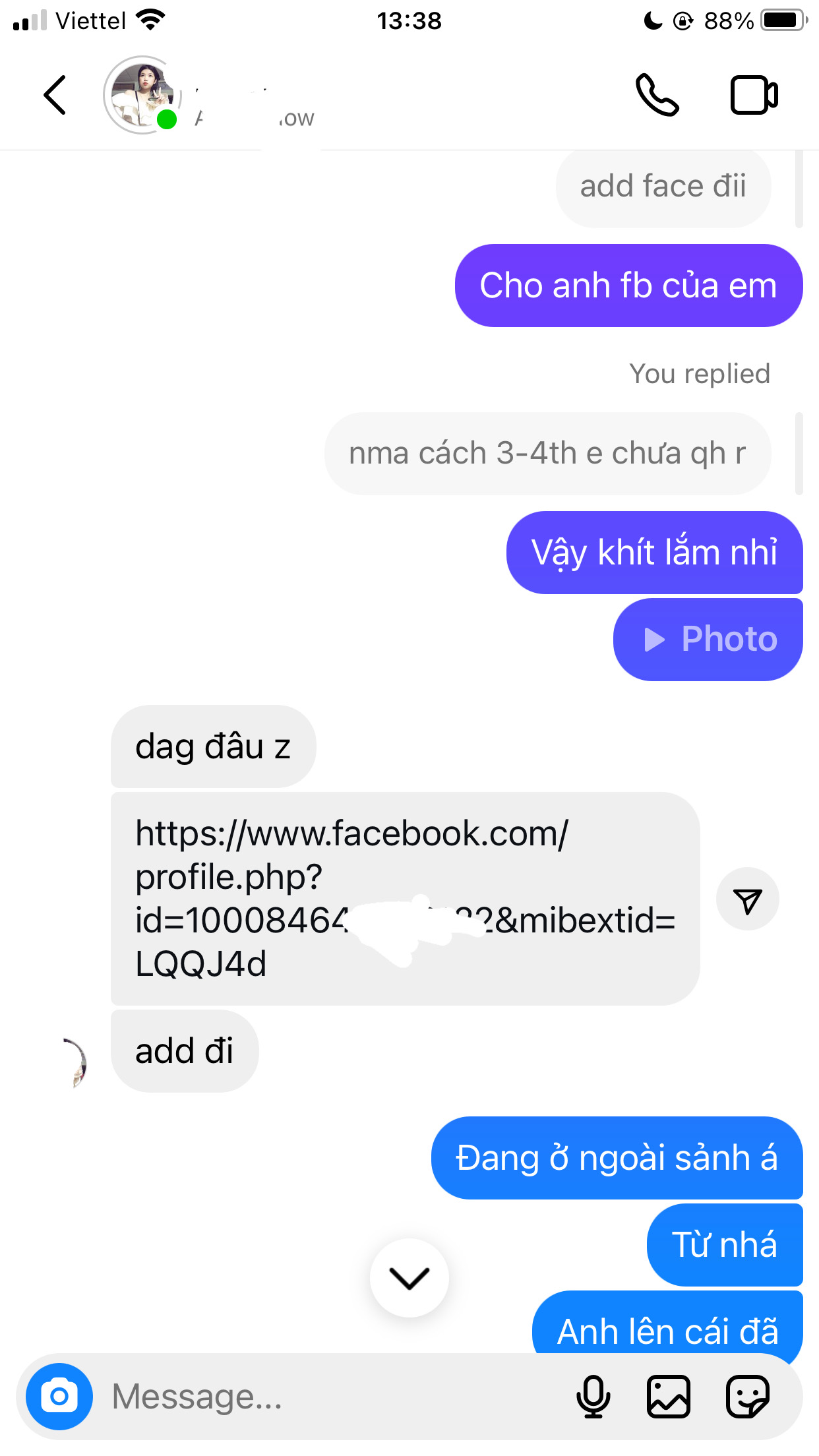
Task: Focus the Message... text field
Action: coord(330,1396)
